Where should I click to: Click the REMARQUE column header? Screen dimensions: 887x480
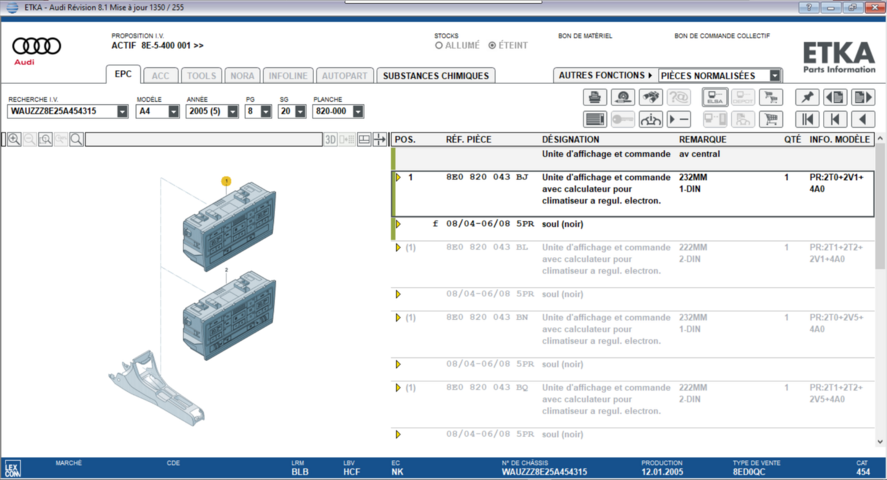coord(703,140)
